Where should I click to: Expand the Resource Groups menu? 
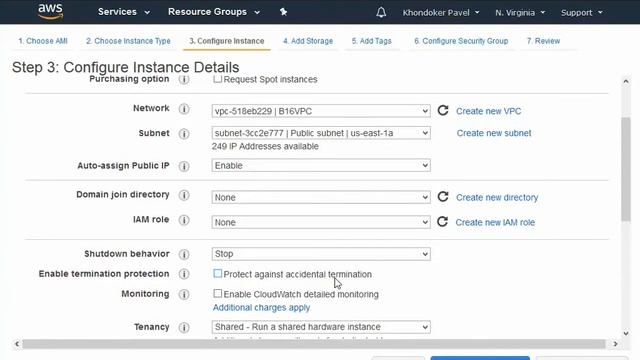[x=214, y=12]
